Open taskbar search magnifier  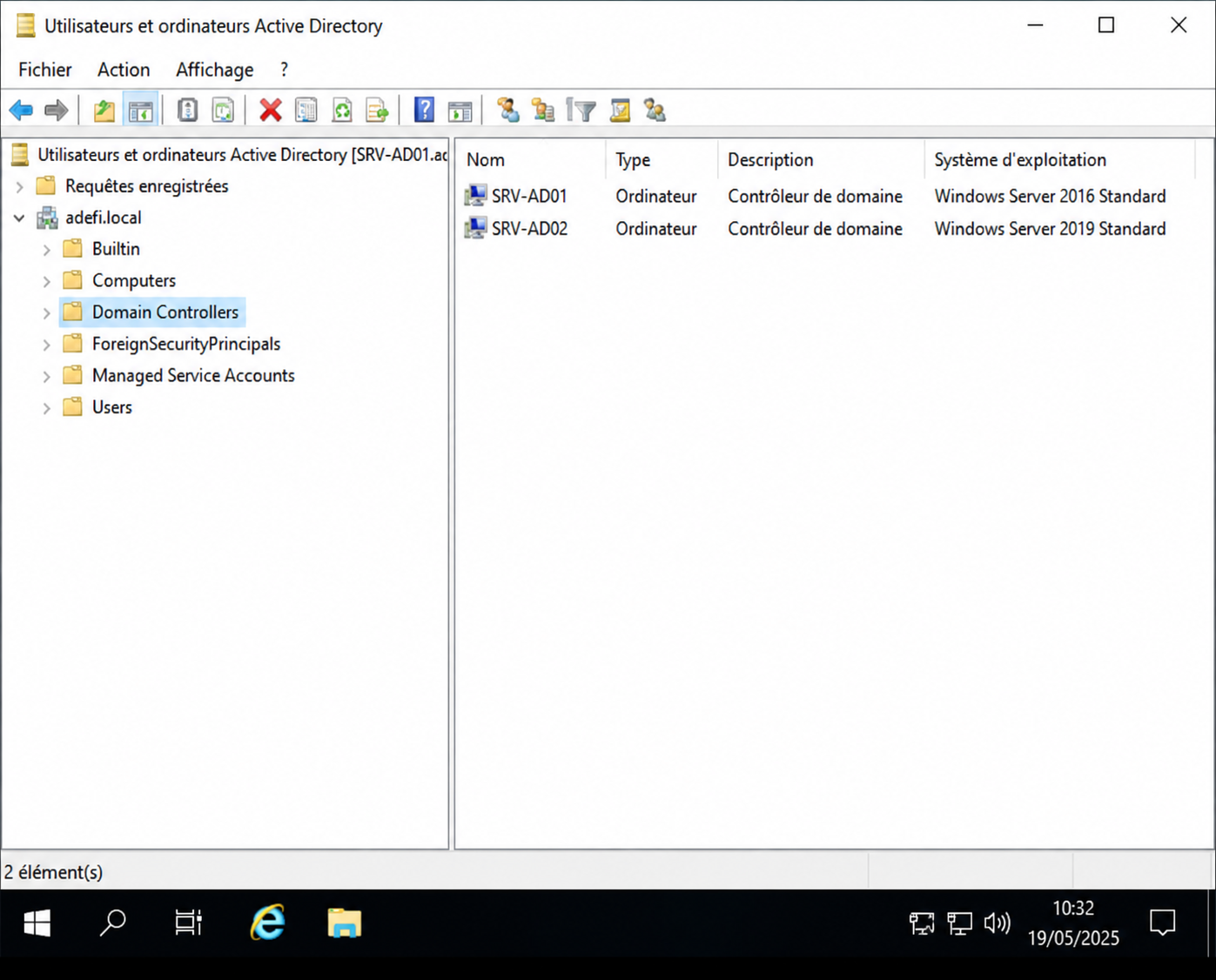[113, 923]
